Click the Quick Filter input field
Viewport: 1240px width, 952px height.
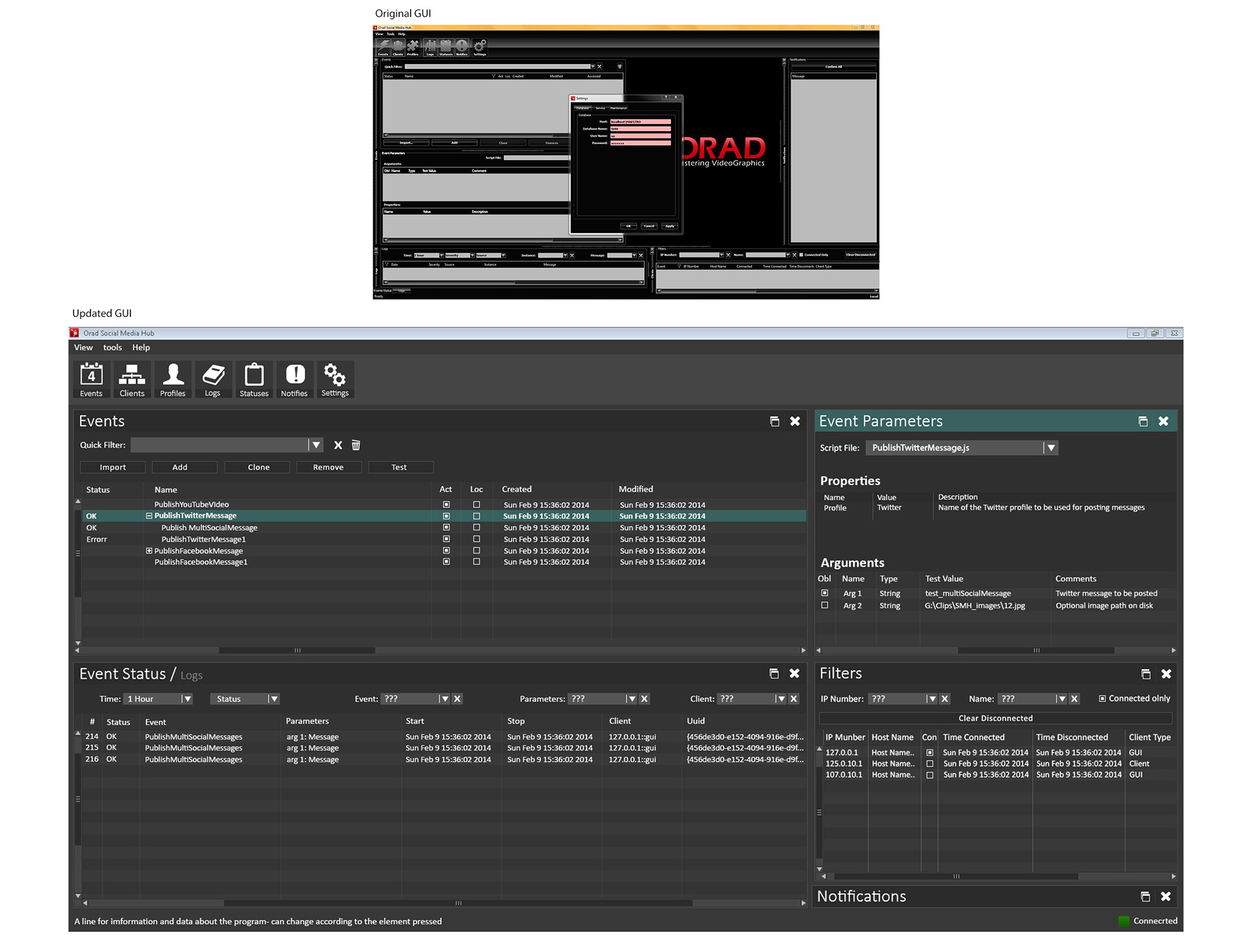[220, 445]
